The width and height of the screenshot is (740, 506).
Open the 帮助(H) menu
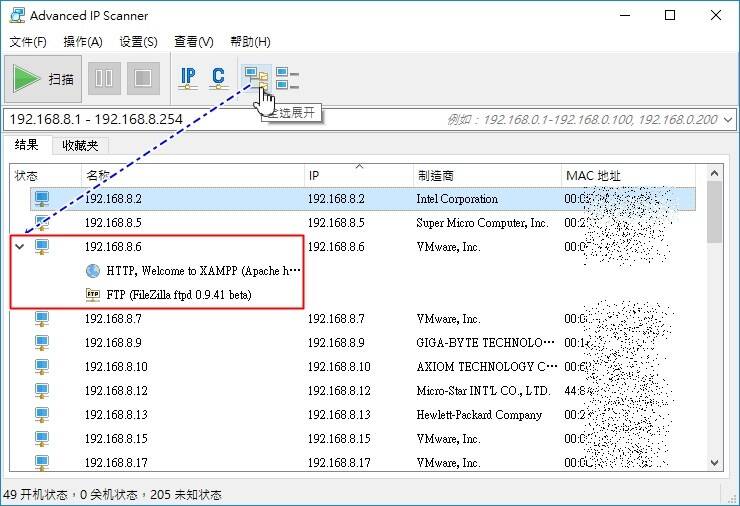coord(250,42)
